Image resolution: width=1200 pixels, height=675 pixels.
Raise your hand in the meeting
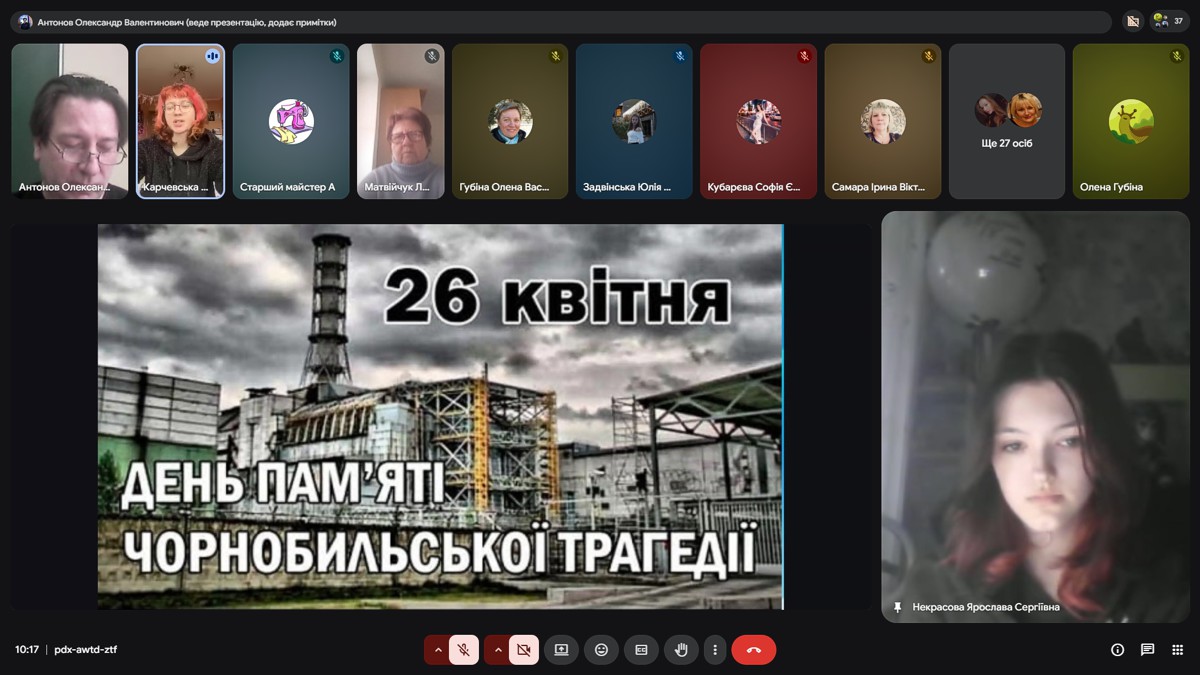pyautogui.click(x=681, y=650)
